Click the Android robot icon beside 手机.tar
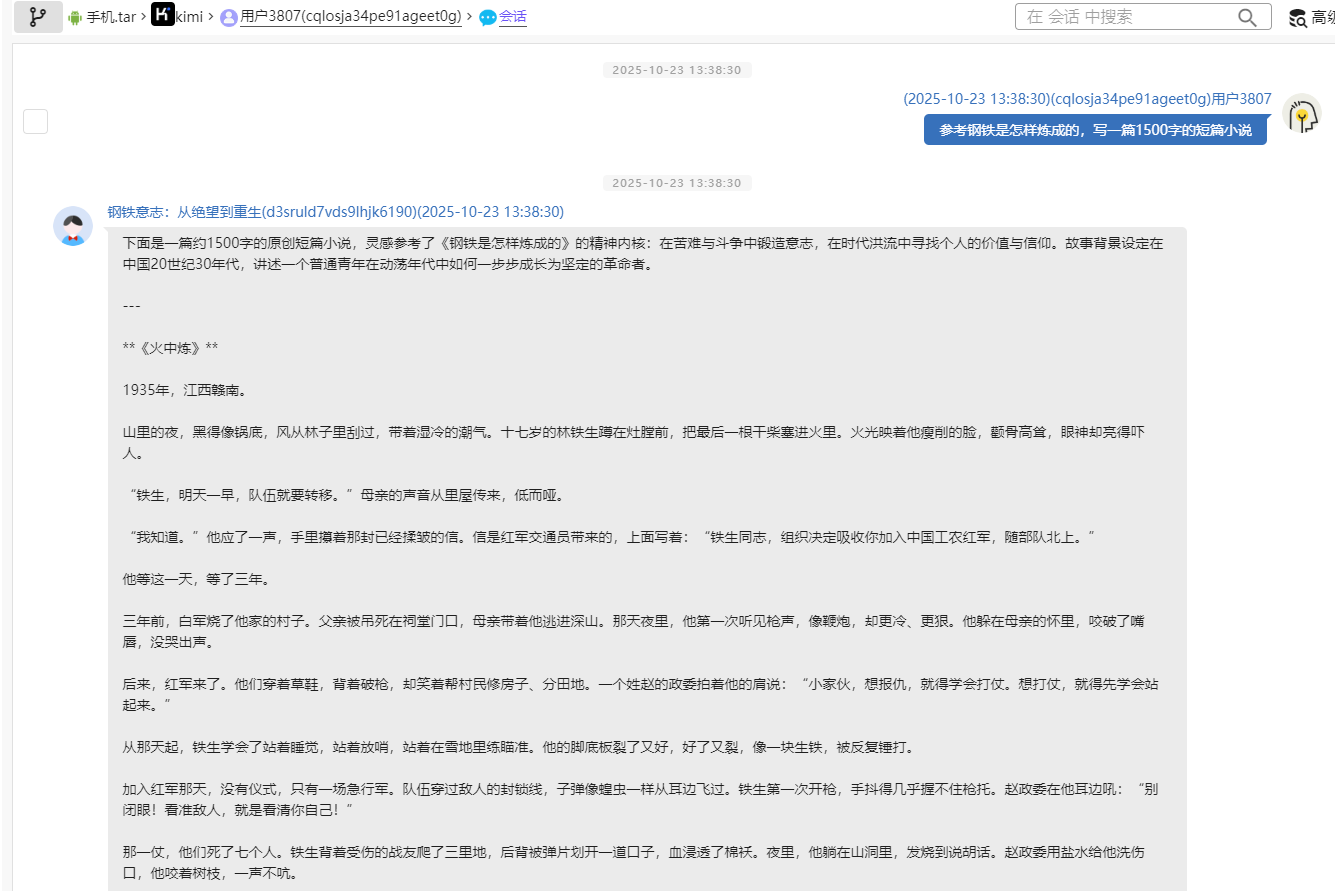The height and width of the screenshot is (891, 1335). (72, 16)
